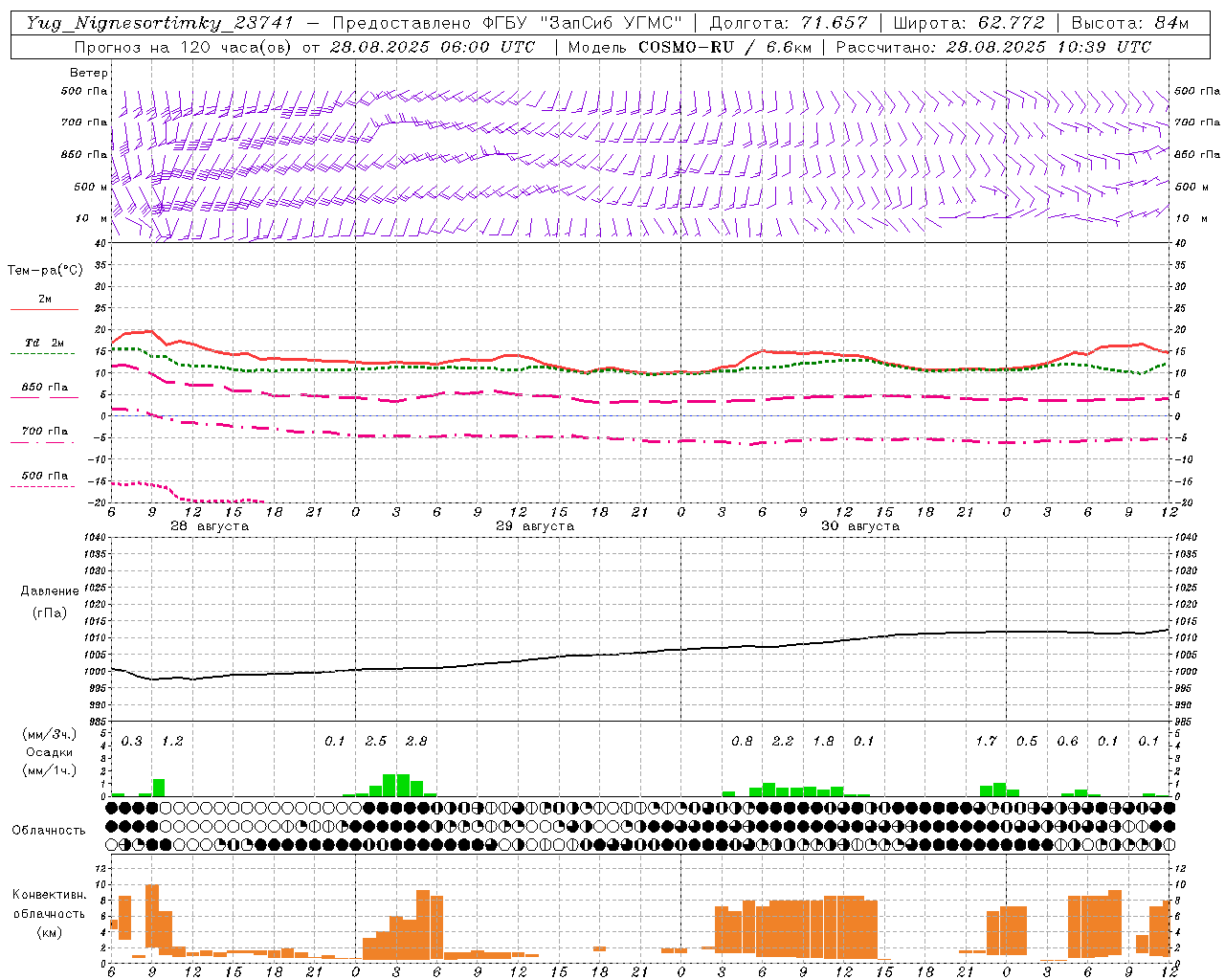Click the '0.3' precipitation value
Image resolution: width=1225 pixels, height=980 pixels.
pyautogui.click(x=132, y=742)
